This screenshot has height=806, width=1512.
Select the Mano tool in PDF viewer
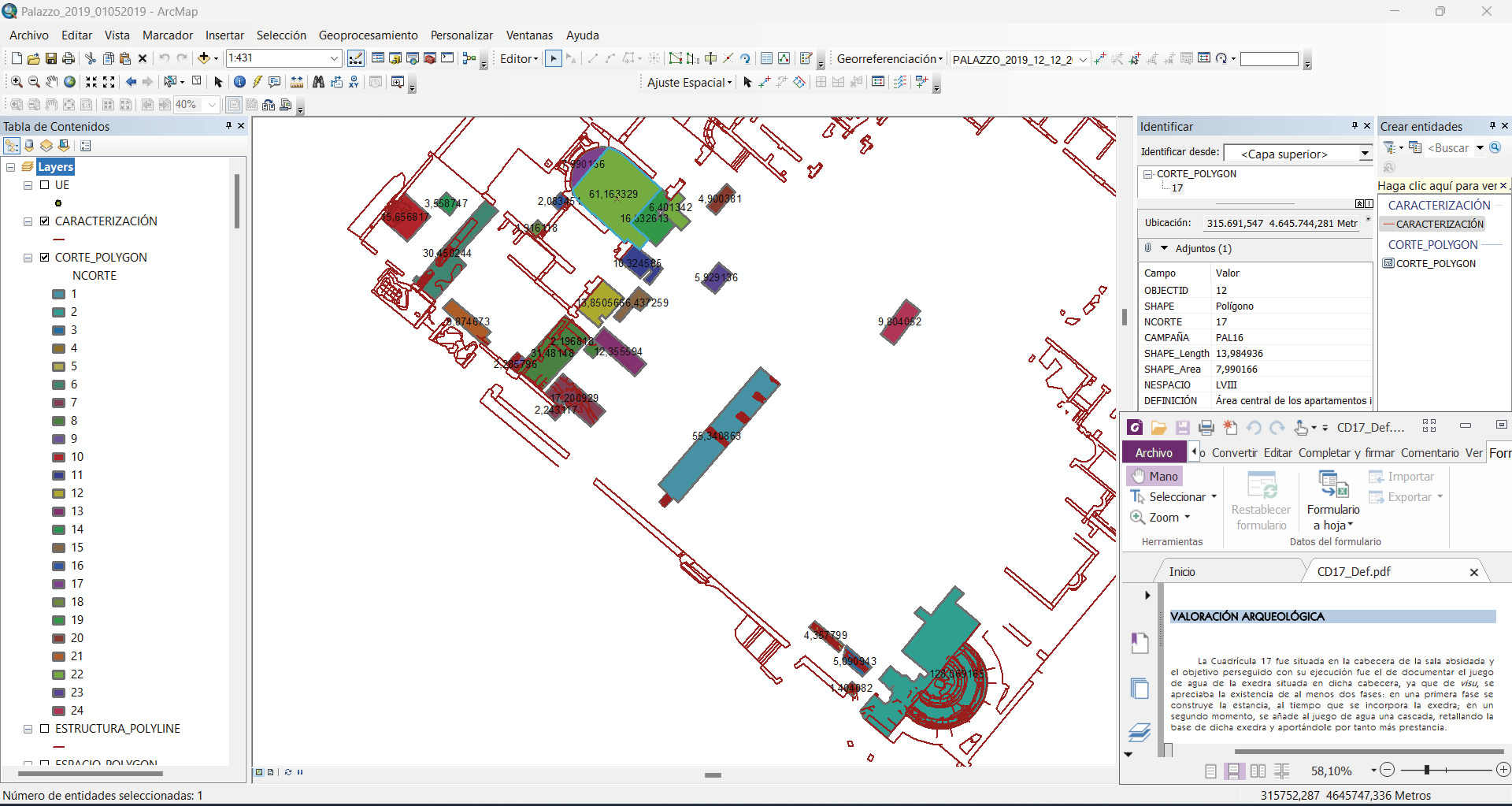click(x=1154, y=476)
